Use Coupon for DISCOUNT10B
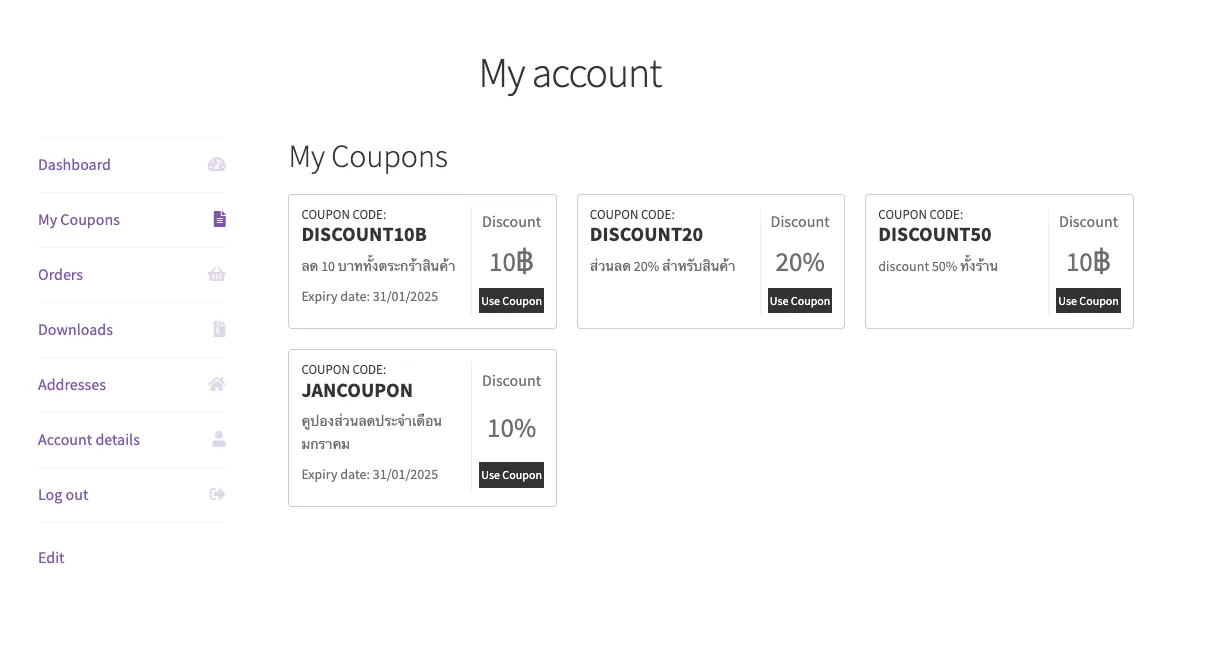 [x=511, y=301]
